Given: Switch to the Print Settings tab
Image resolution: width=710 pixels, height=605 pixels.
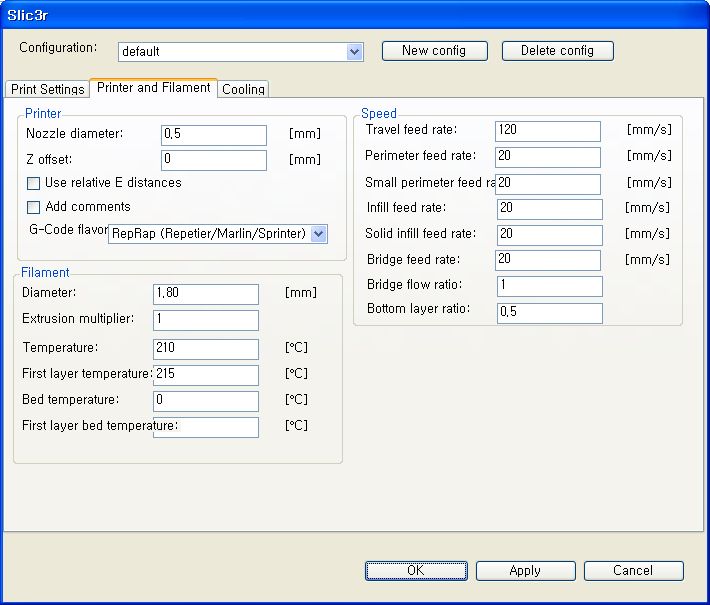Looking at the screenshot, I should pos(47,89).
